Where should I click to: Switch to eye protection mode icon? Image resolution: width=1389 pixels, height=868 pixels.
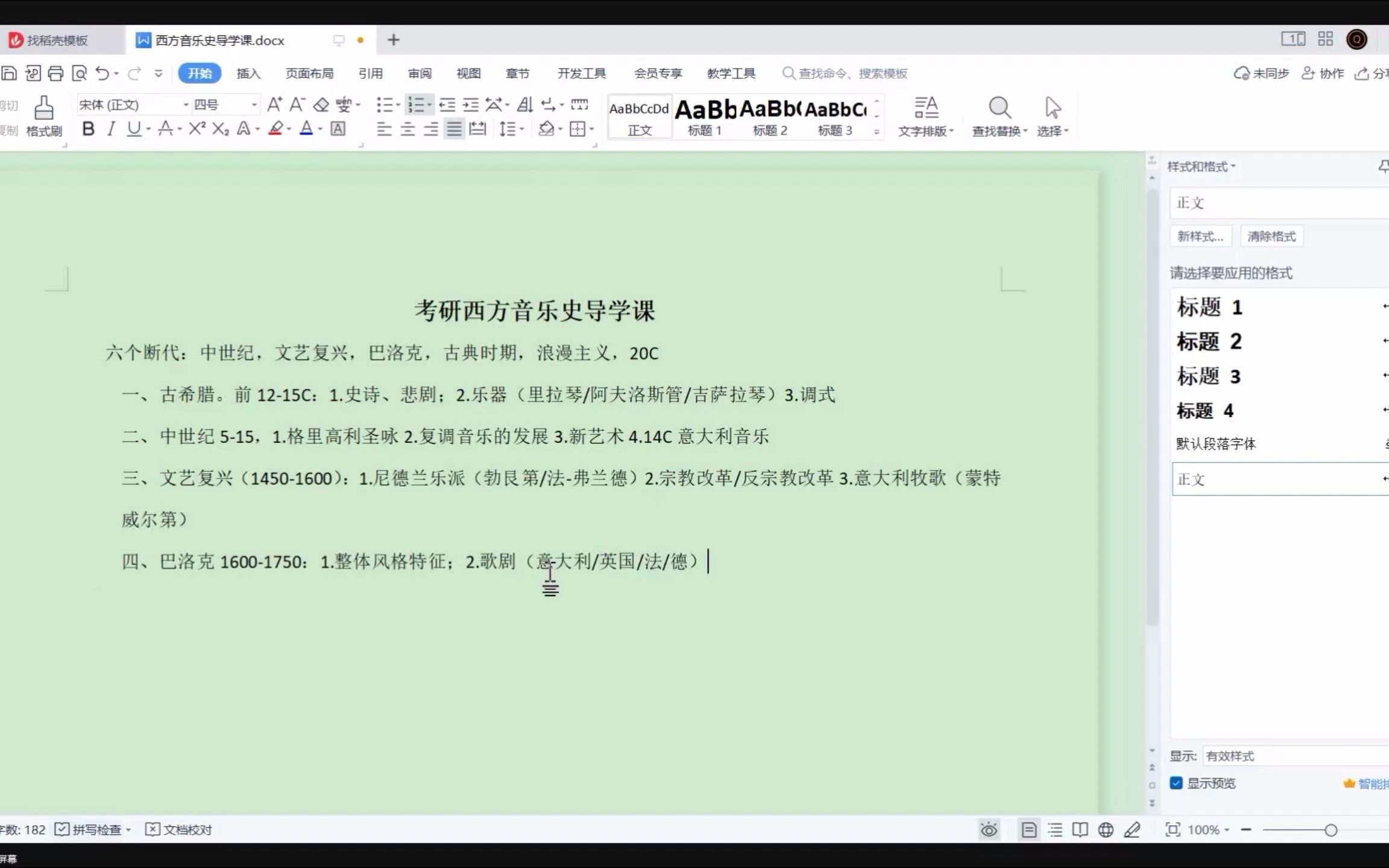click(x=989, y=830)
